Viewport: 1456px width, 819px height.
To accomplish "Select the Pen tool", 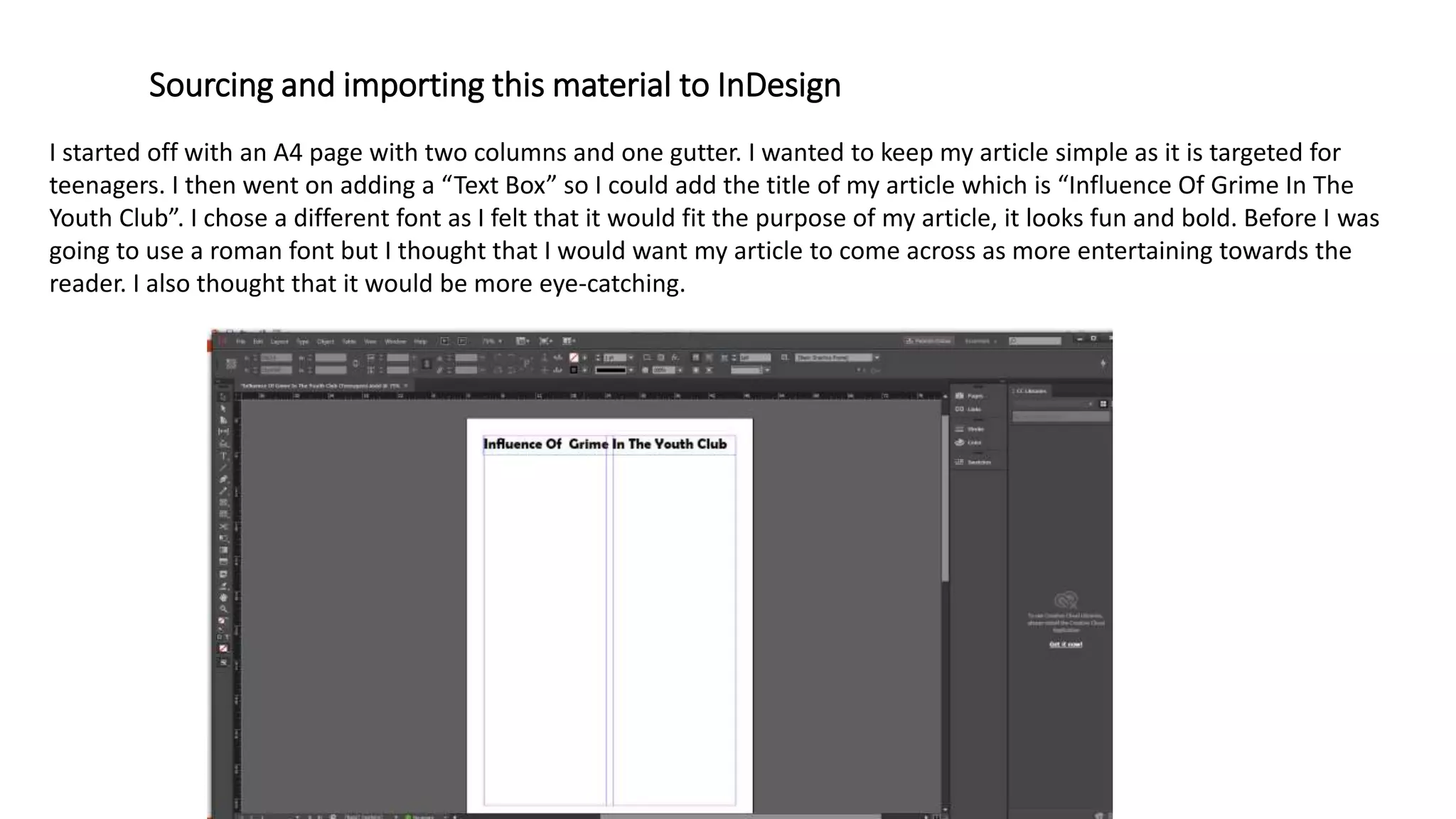I will (x=223, y=479).
